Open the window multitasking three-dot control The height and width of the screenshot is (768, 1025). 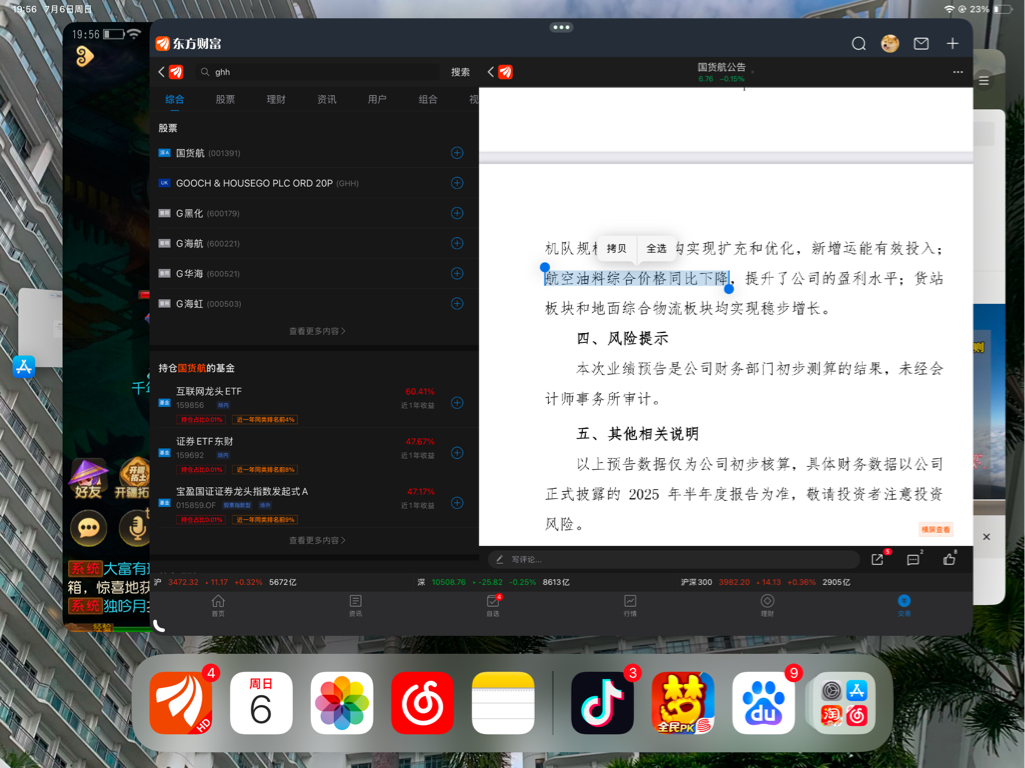(x=562, y=27)
